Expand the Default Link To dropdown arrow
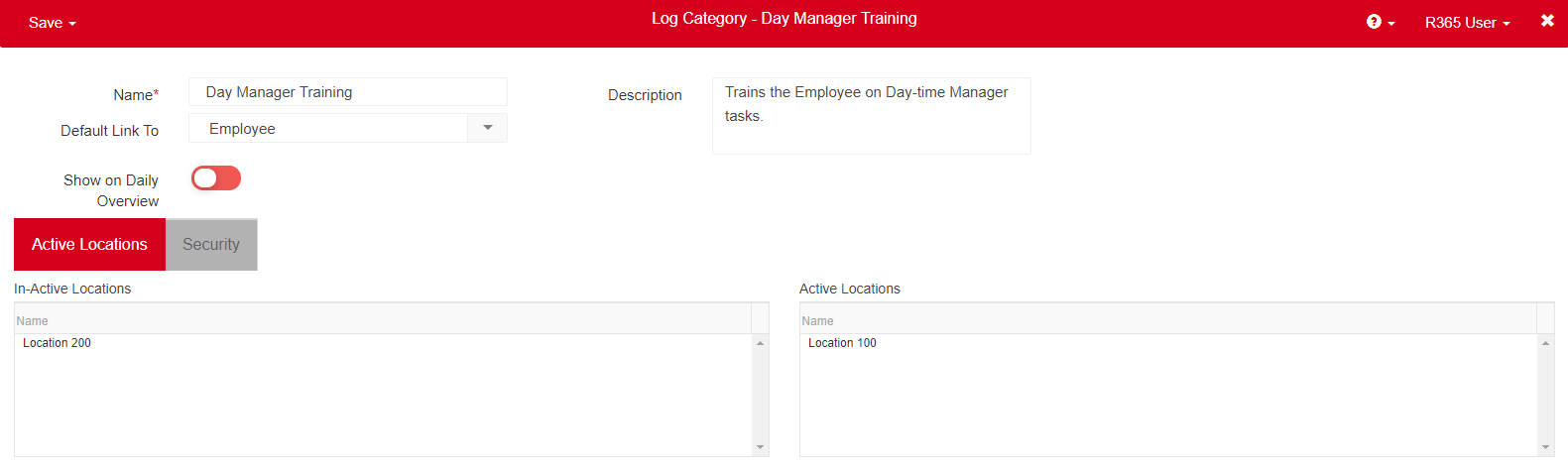This screenshot has height=467, width=1568. (487, 128)
